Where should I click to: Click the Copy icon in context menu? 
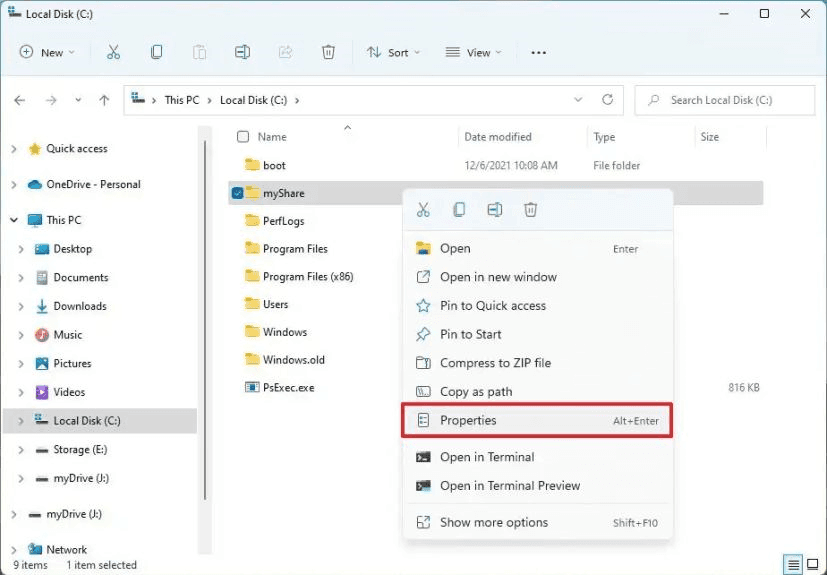point(459,210)
